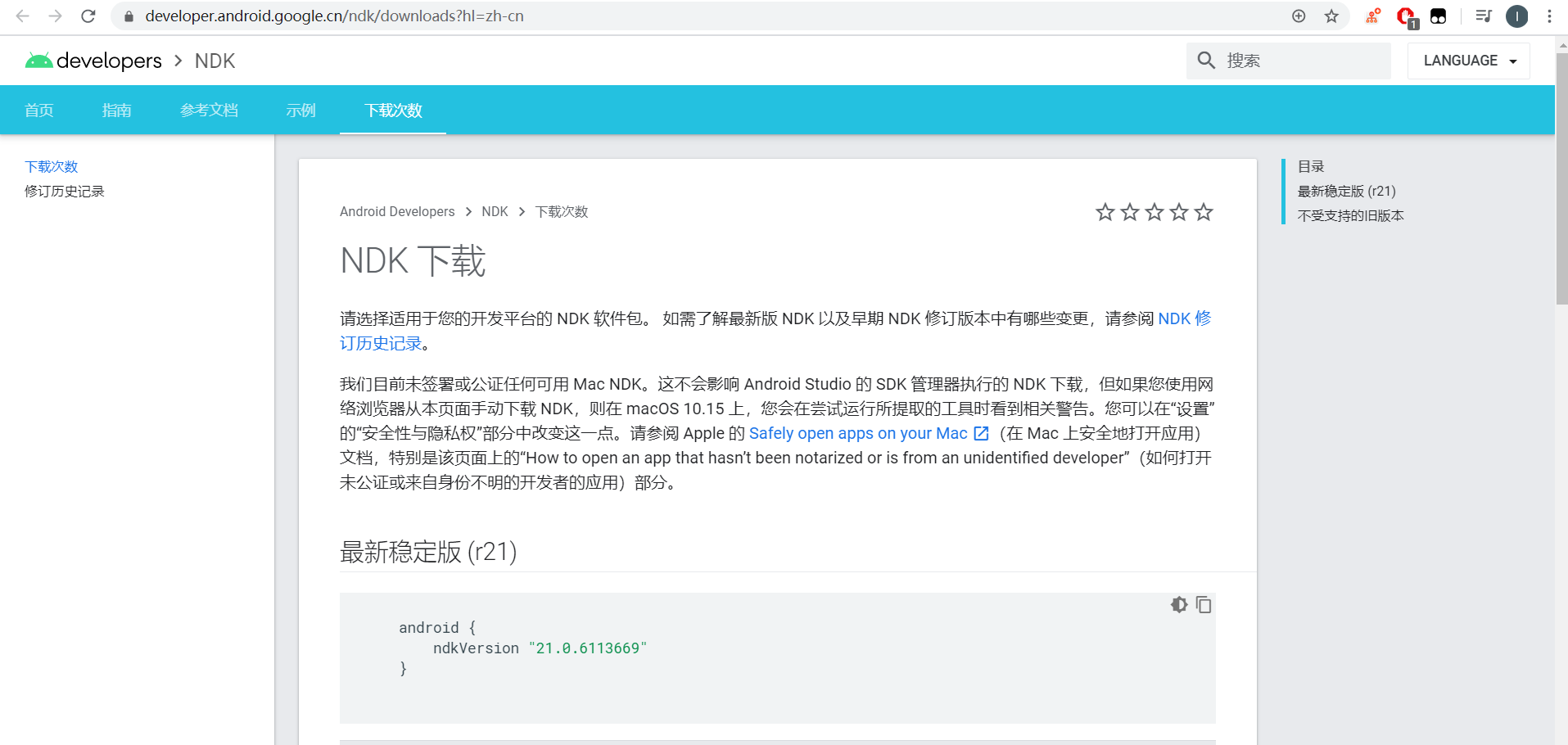Screen dimensions: 1568x745
Task: Open the red network extension icon
Action: (1373, 16)
